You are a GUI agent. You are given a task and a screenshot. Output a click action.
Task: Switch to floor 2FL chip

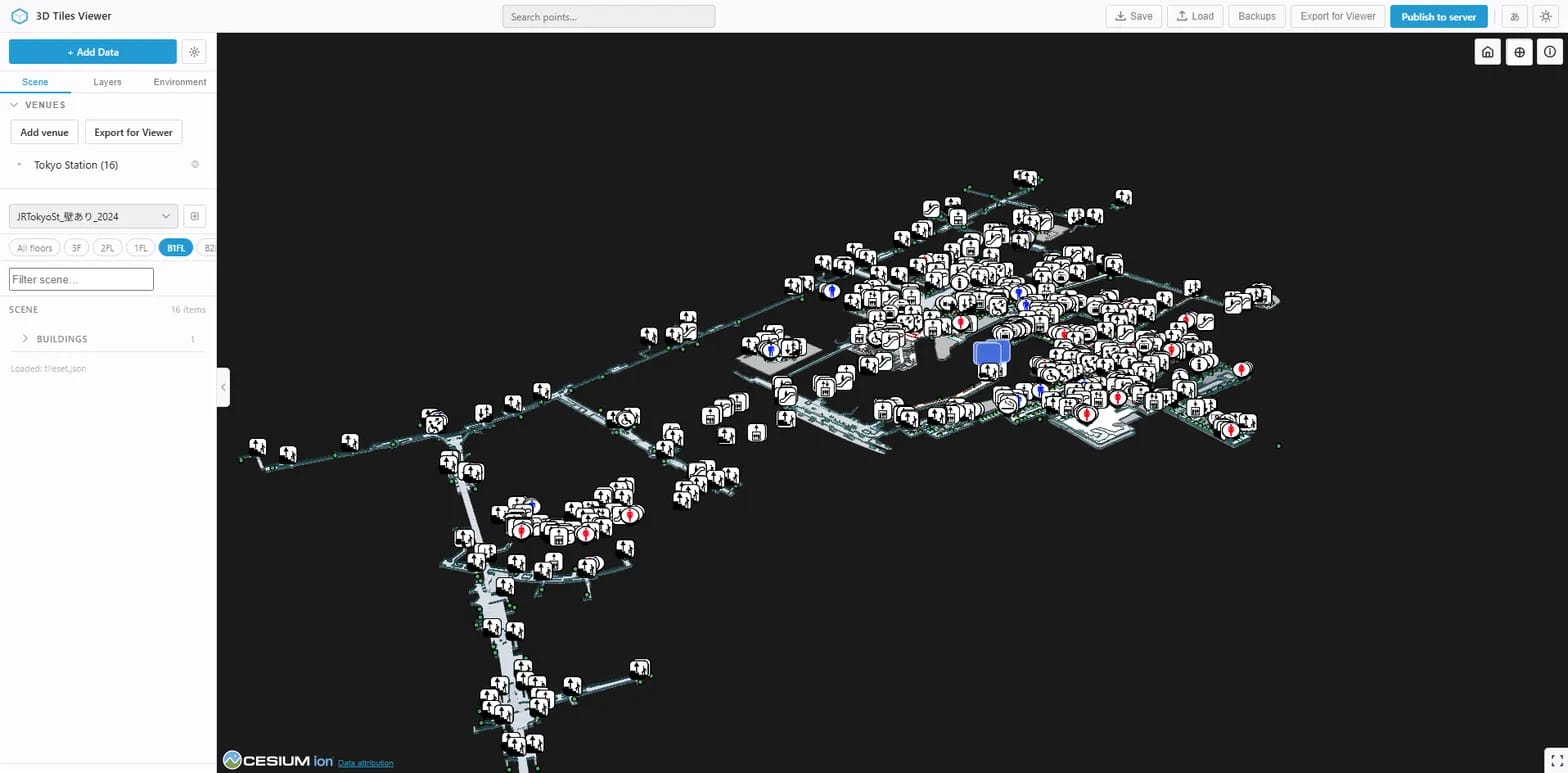tap(107, 248)
